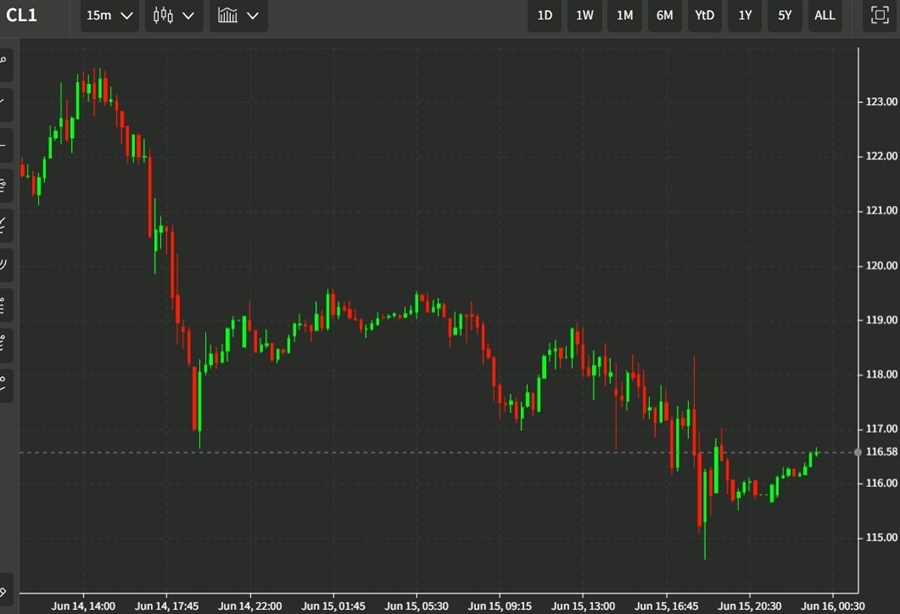Screen dimensions: 900x614
Task: Click the 116.00 price axis label
Action: click(881, 483)
